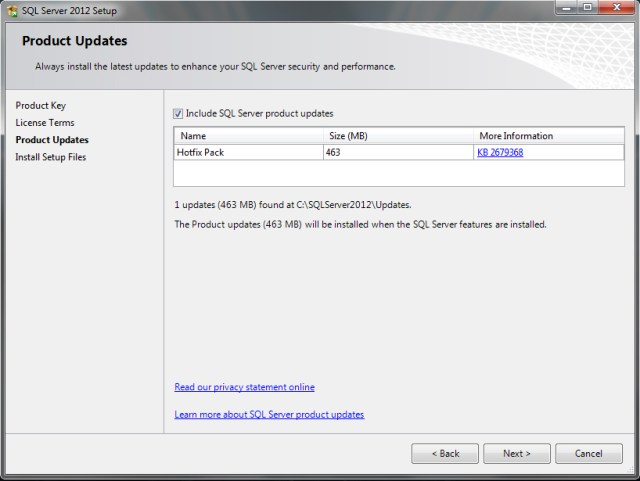Click the SQL Server Setup title bar icon
Screen dimensions: 640x481
point(13,11)
